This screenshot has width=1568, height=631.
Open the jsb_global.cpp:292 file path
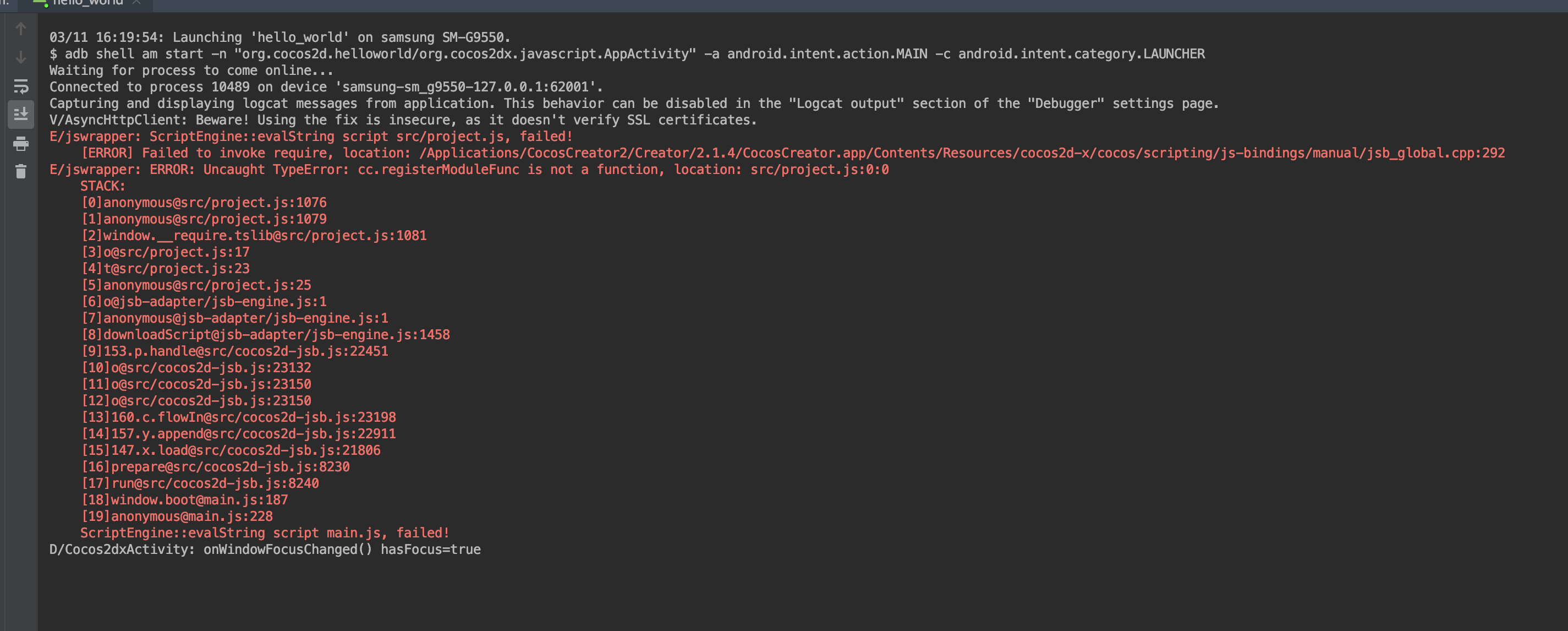(x=962, y=153)
